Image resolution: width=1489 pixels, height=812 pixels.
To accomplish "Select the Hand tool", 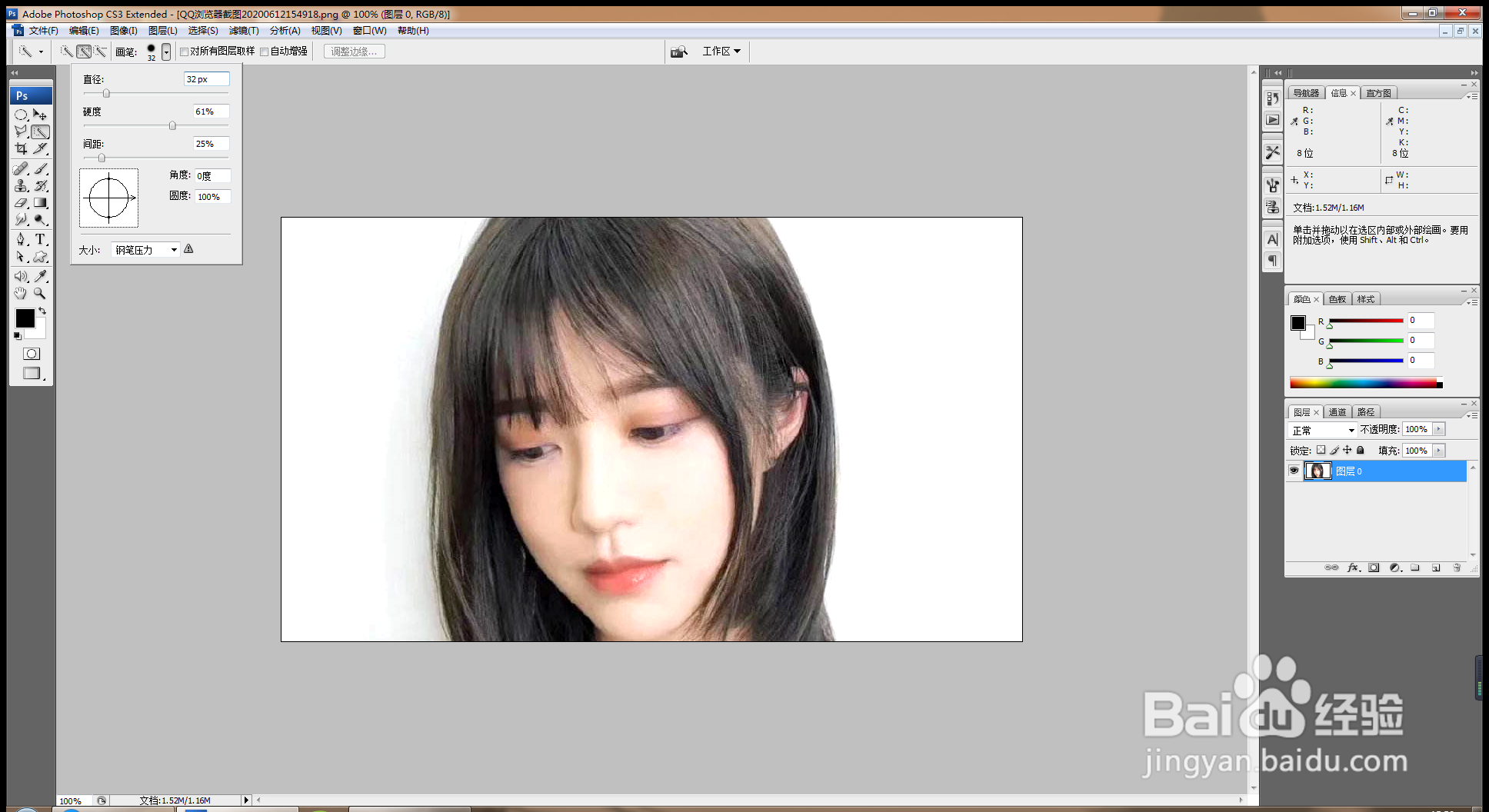I will 22,293.
